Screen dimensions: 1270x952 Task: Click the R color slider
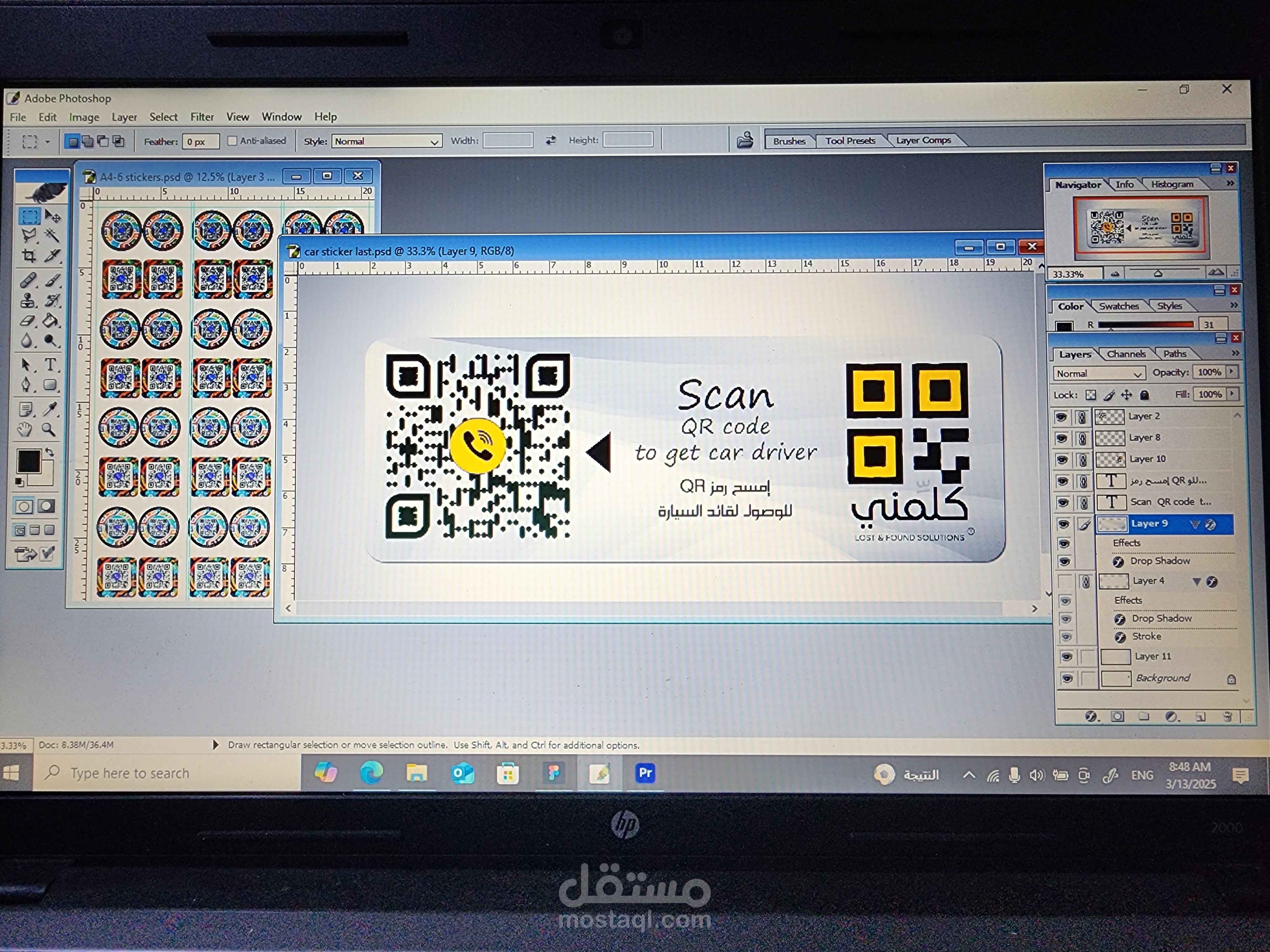[x=1146, y=325]
